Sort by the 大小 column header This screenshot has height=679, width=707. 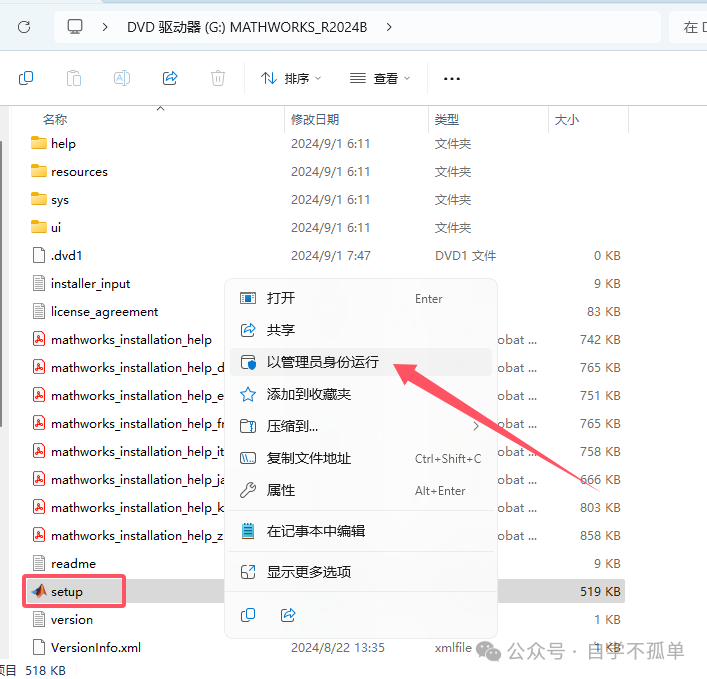[566, 119]
